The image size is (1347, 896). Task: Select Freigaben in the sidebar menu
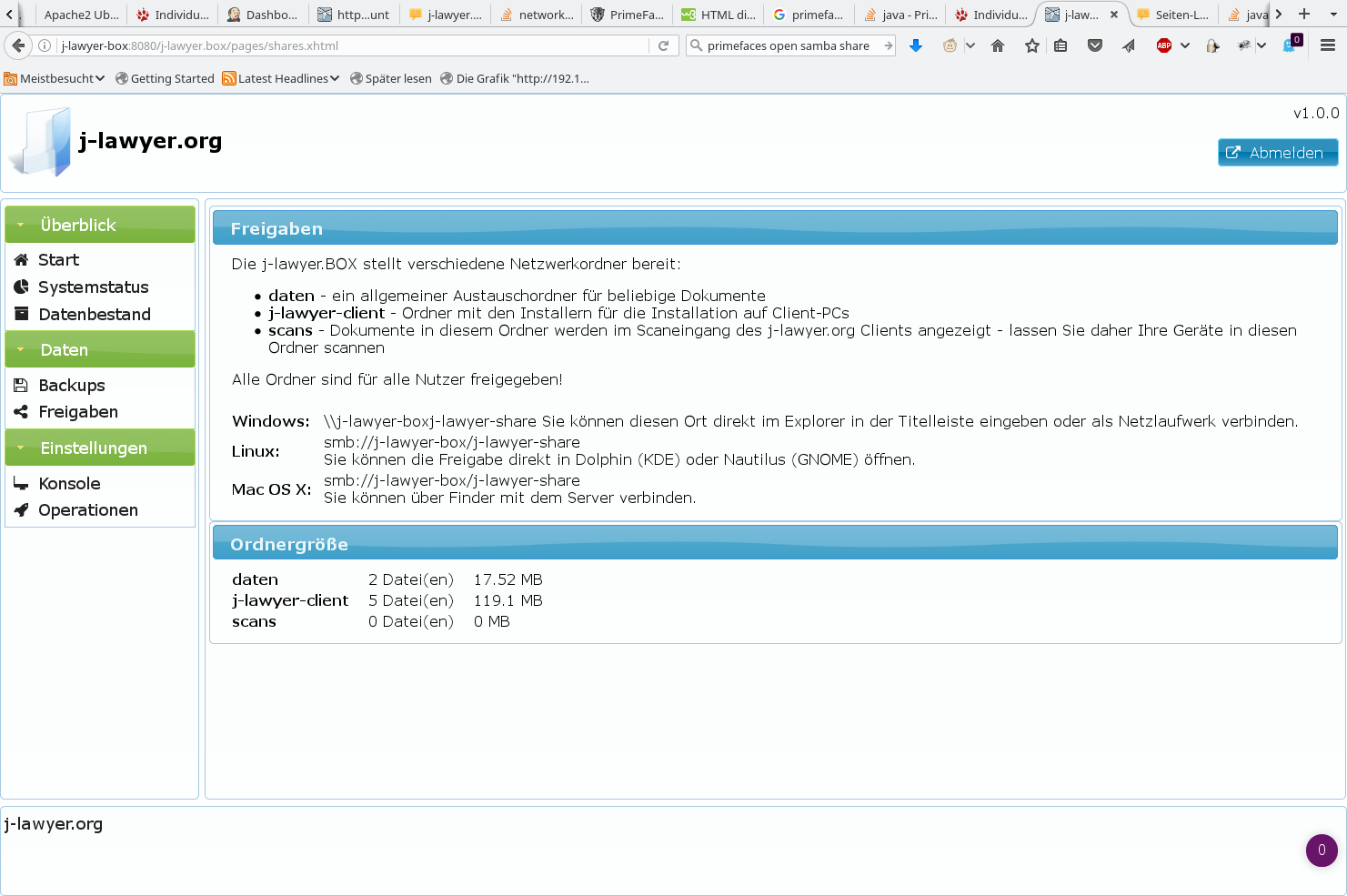[x=65, y=412]
